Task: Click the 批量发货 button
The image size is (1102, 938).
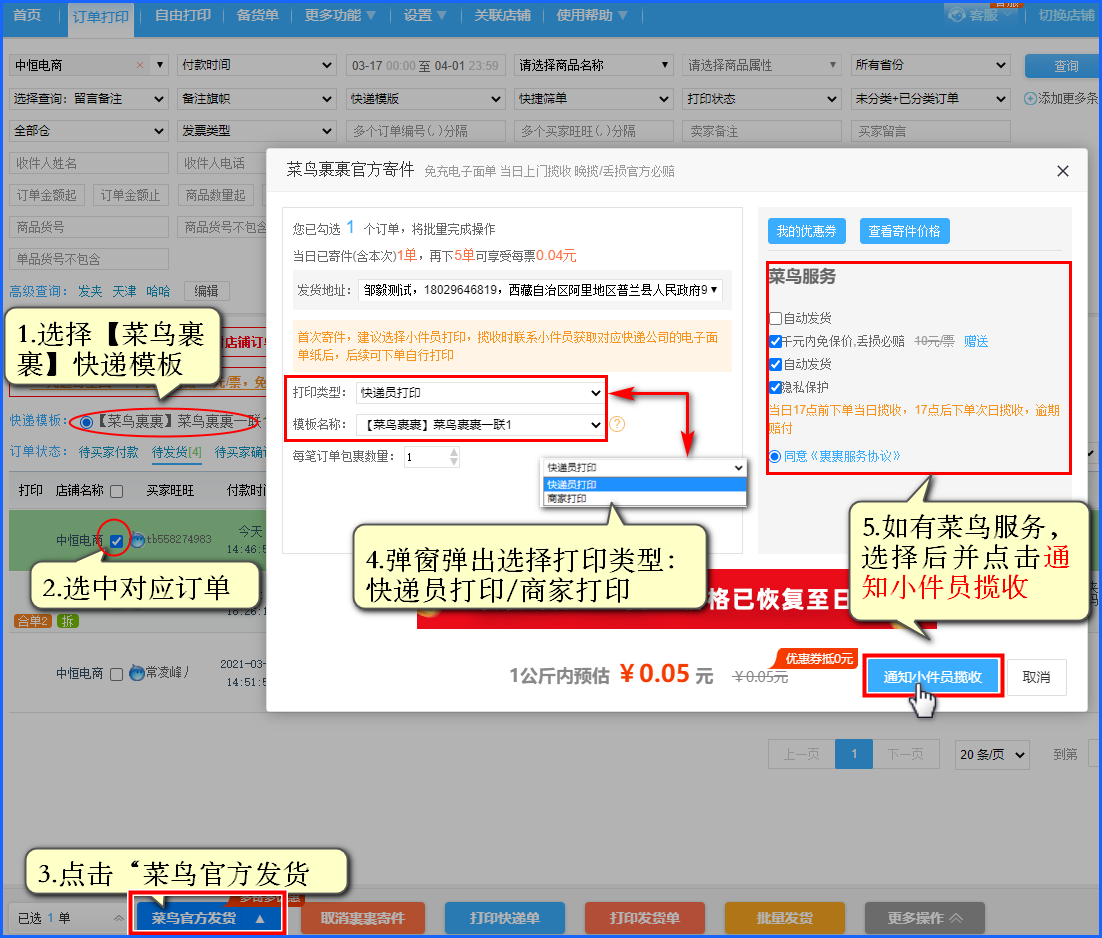Action: [x=784, y=918]
